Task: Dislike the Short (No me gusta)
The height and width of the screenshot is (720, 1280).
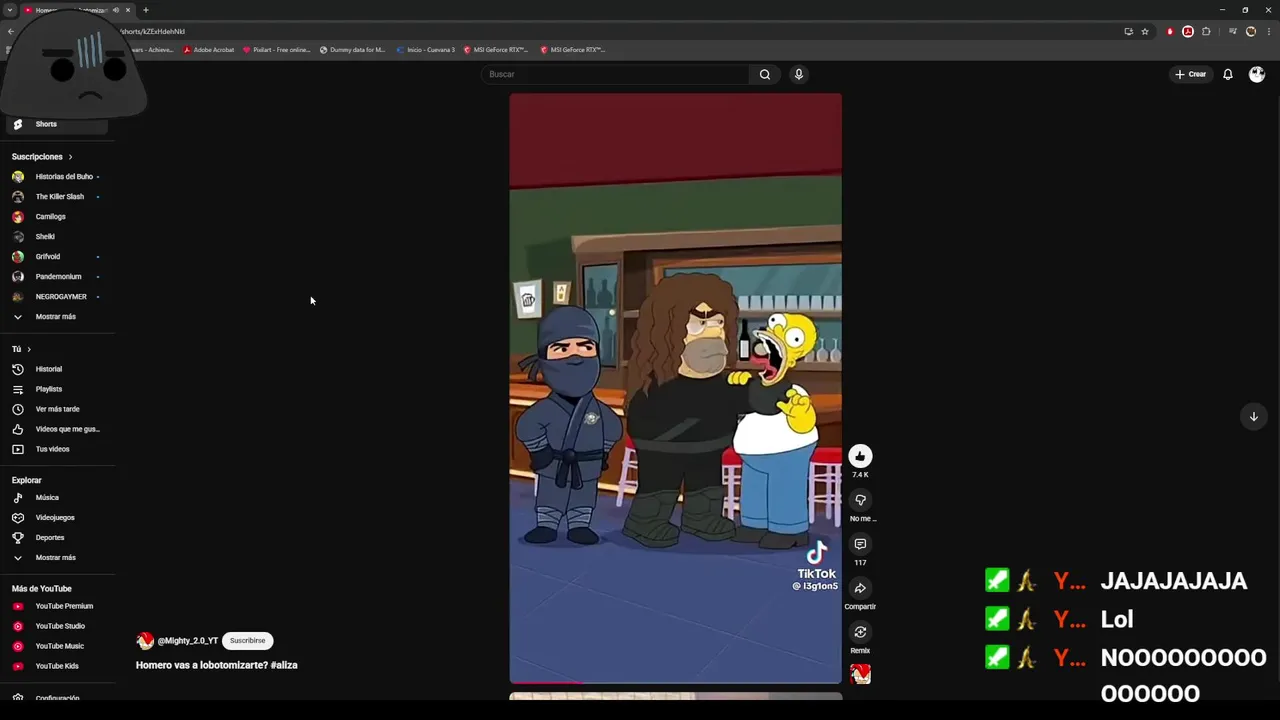Action: (x=860, y=500)
